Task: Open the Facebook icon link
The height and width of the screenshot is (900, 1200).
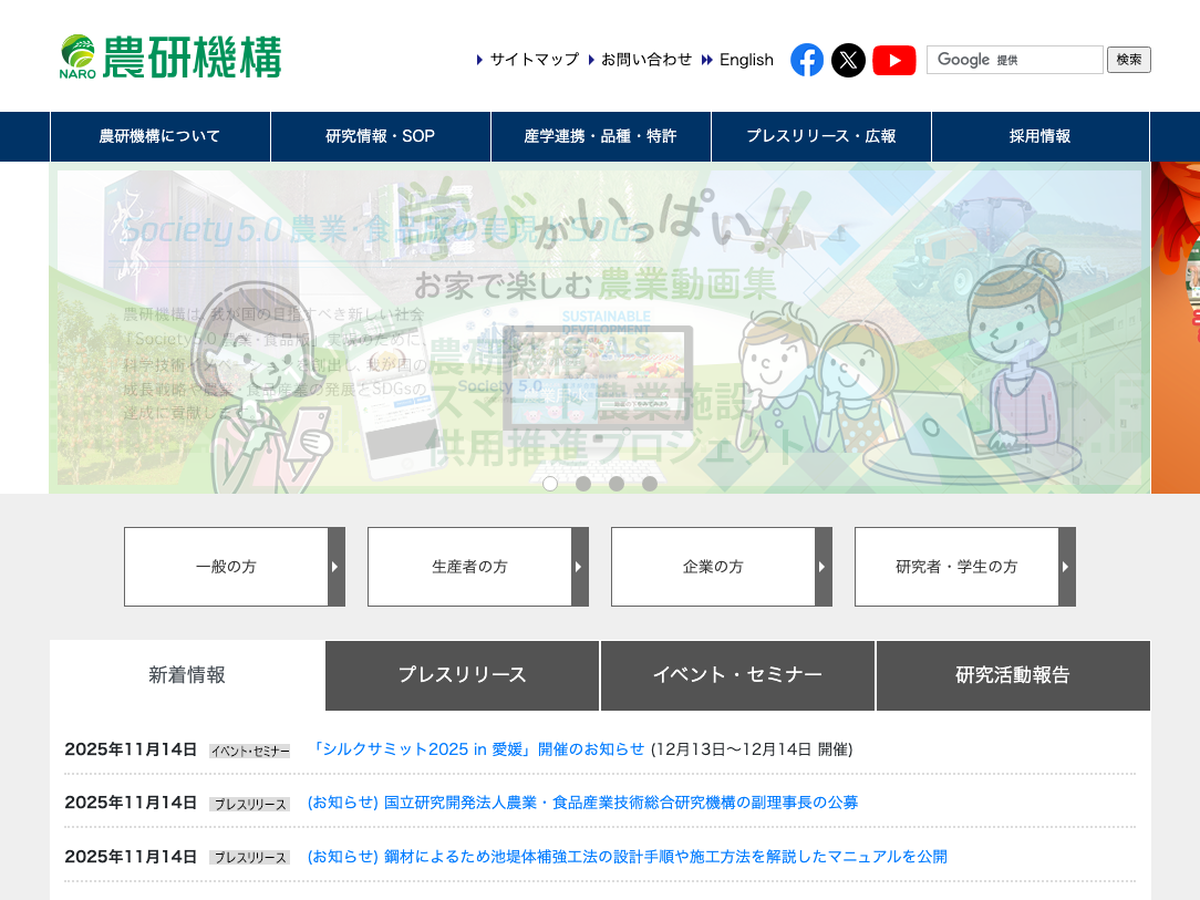Action: pyautogui.click(x=807, y=60)
